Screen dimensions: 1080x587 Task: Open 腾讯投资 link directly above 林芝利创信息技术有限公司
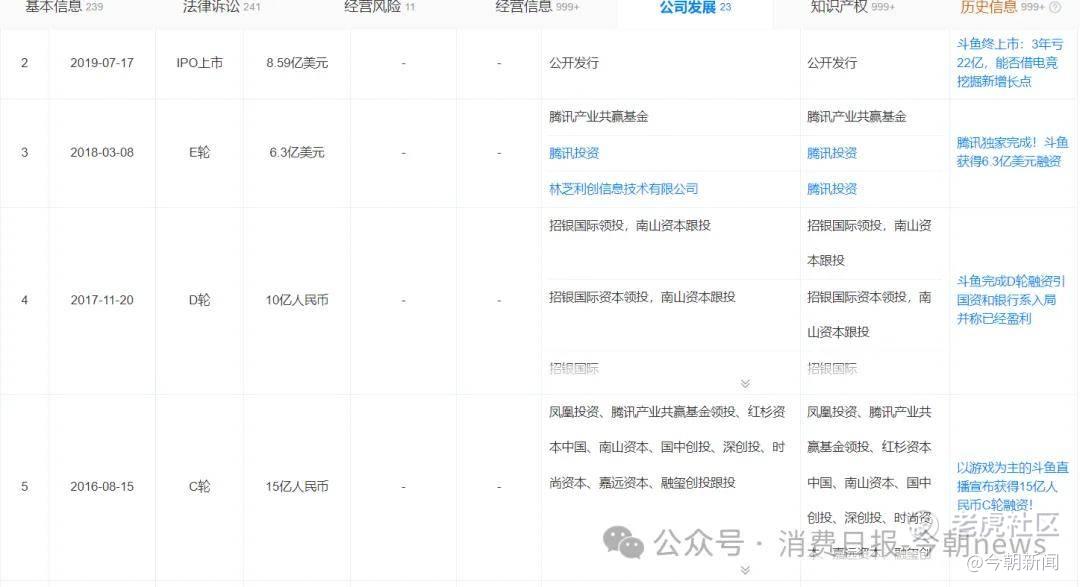[x=574, y=153]
